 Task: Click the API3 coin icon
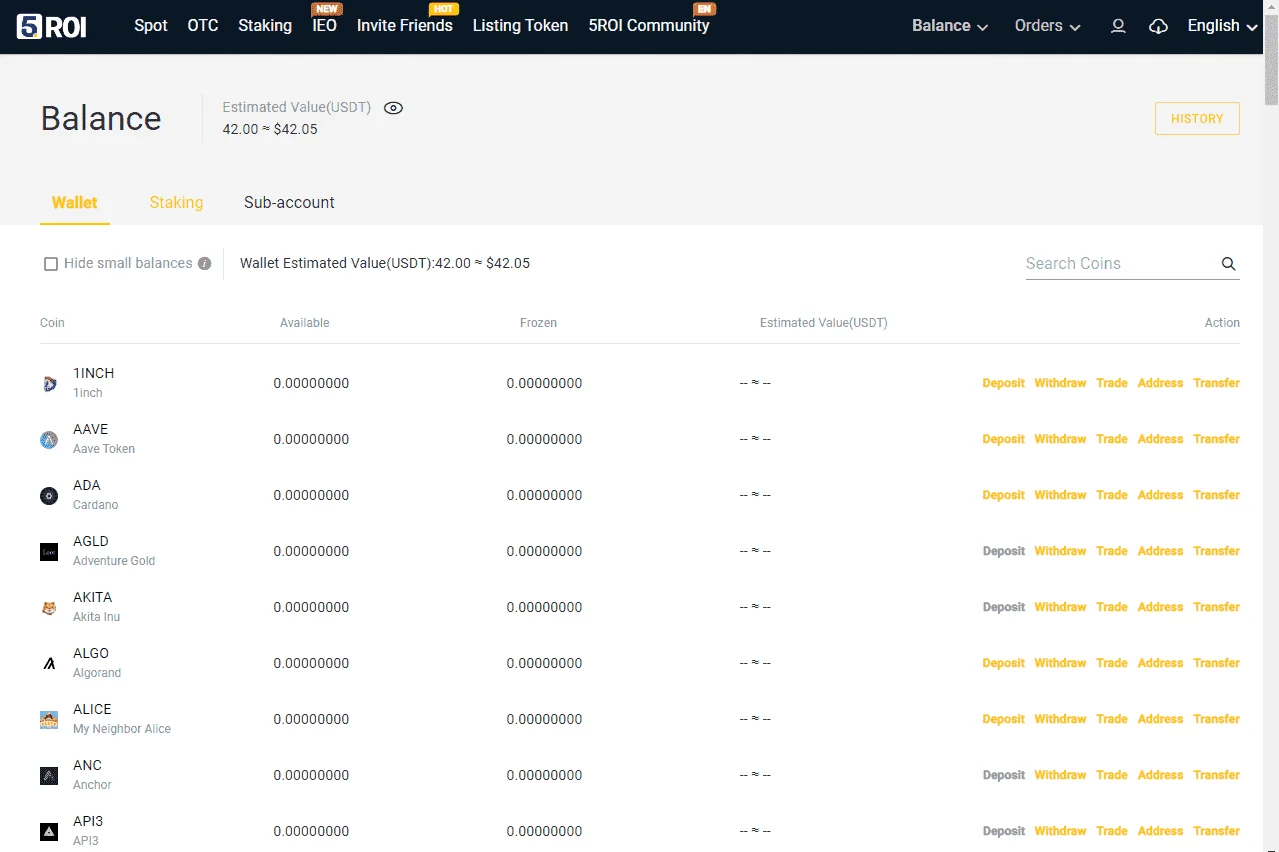coord(49,831)
